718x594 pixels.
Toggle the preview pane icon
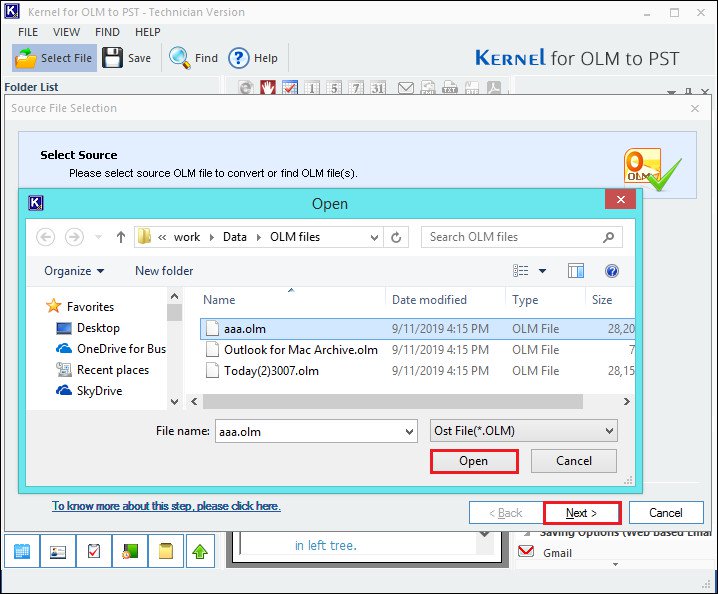click(576, 271)
